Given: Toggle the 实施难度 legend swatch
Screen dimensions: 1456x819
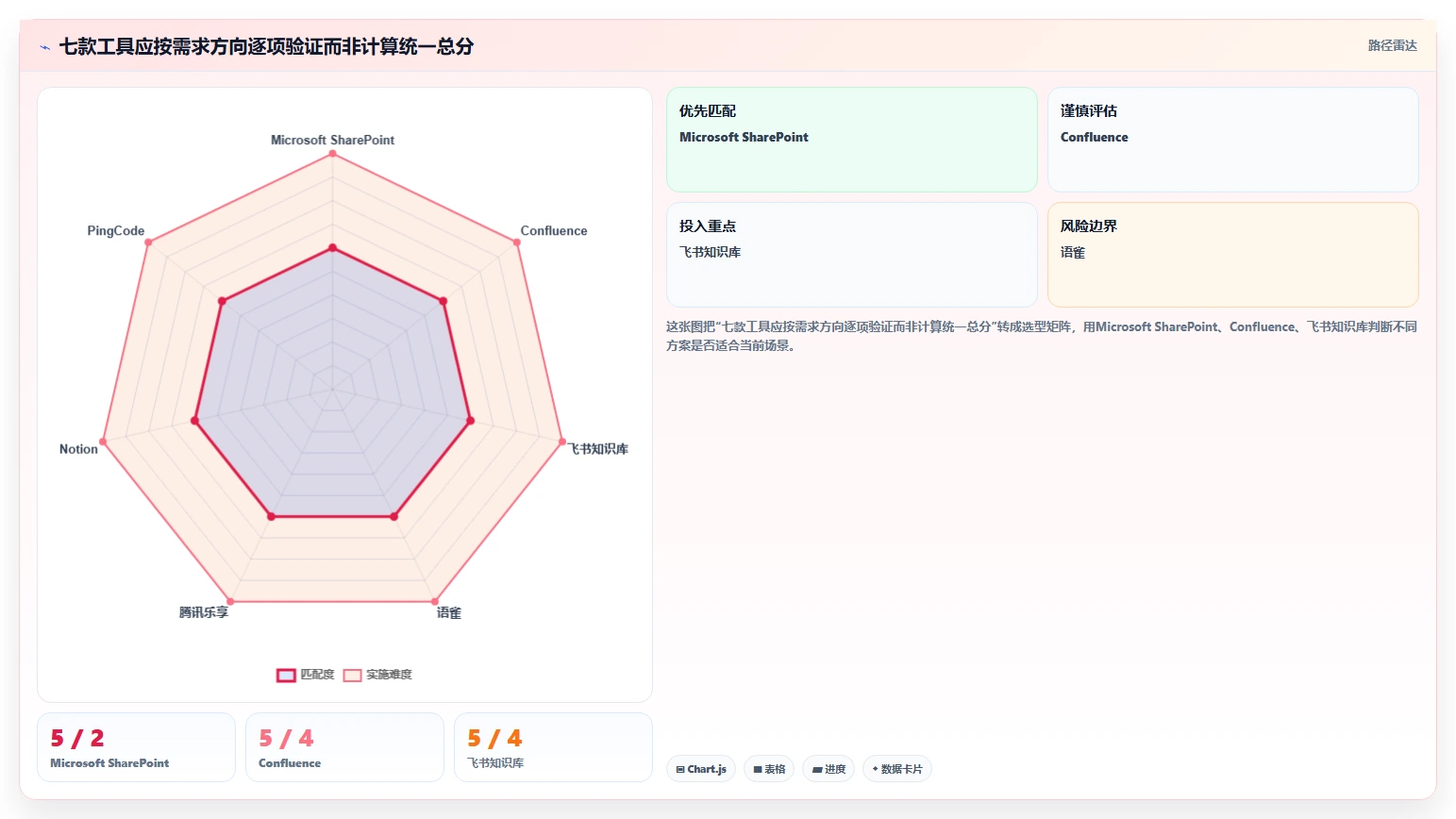Looking at the screenshot, I should click(352, 675).
